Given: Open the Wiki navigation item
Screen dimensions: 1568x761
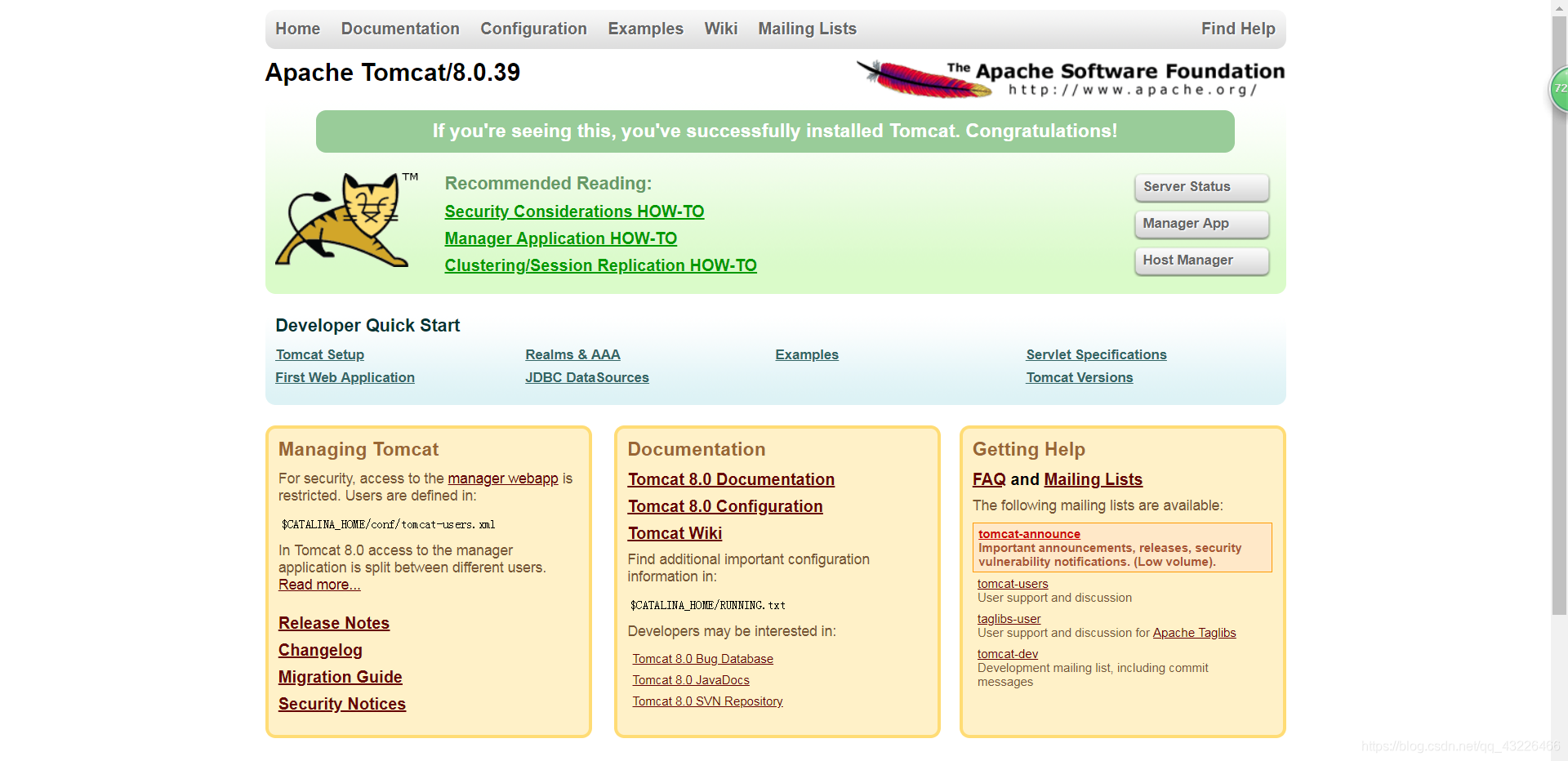Looking at the screenshot, I should tap(720, 29).
